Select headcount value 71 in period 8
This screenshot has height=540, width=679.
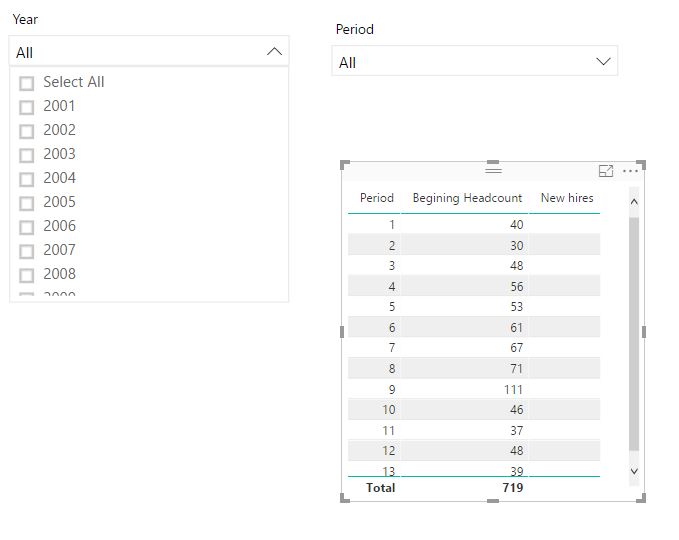(x=516, y=369)
